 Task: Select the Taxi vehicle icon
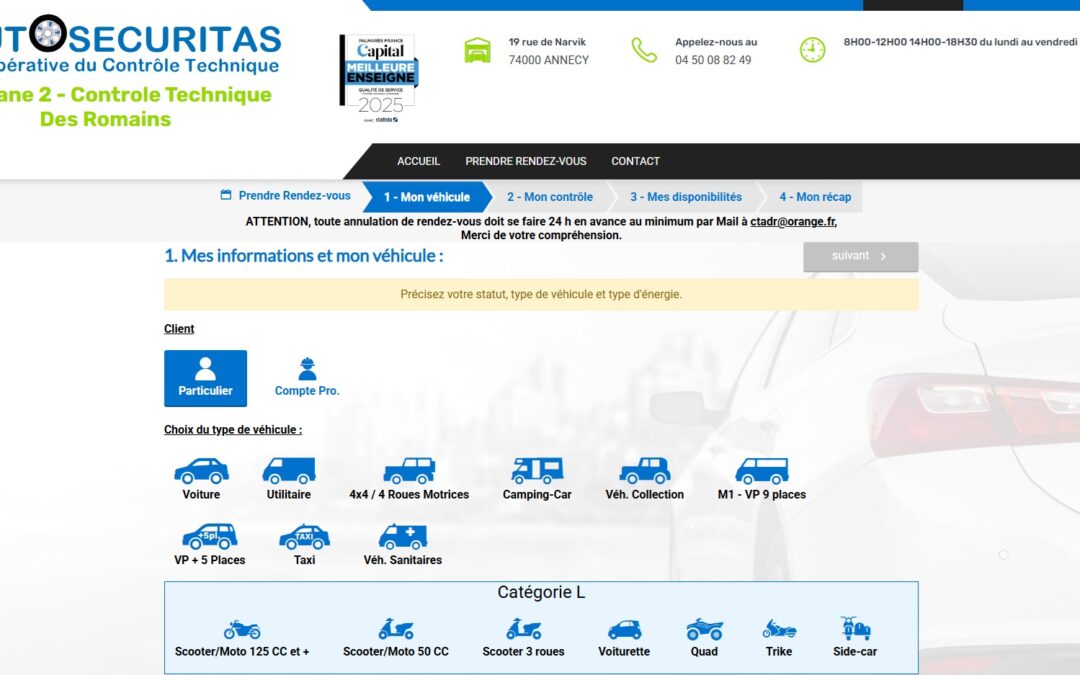[304, 537]
